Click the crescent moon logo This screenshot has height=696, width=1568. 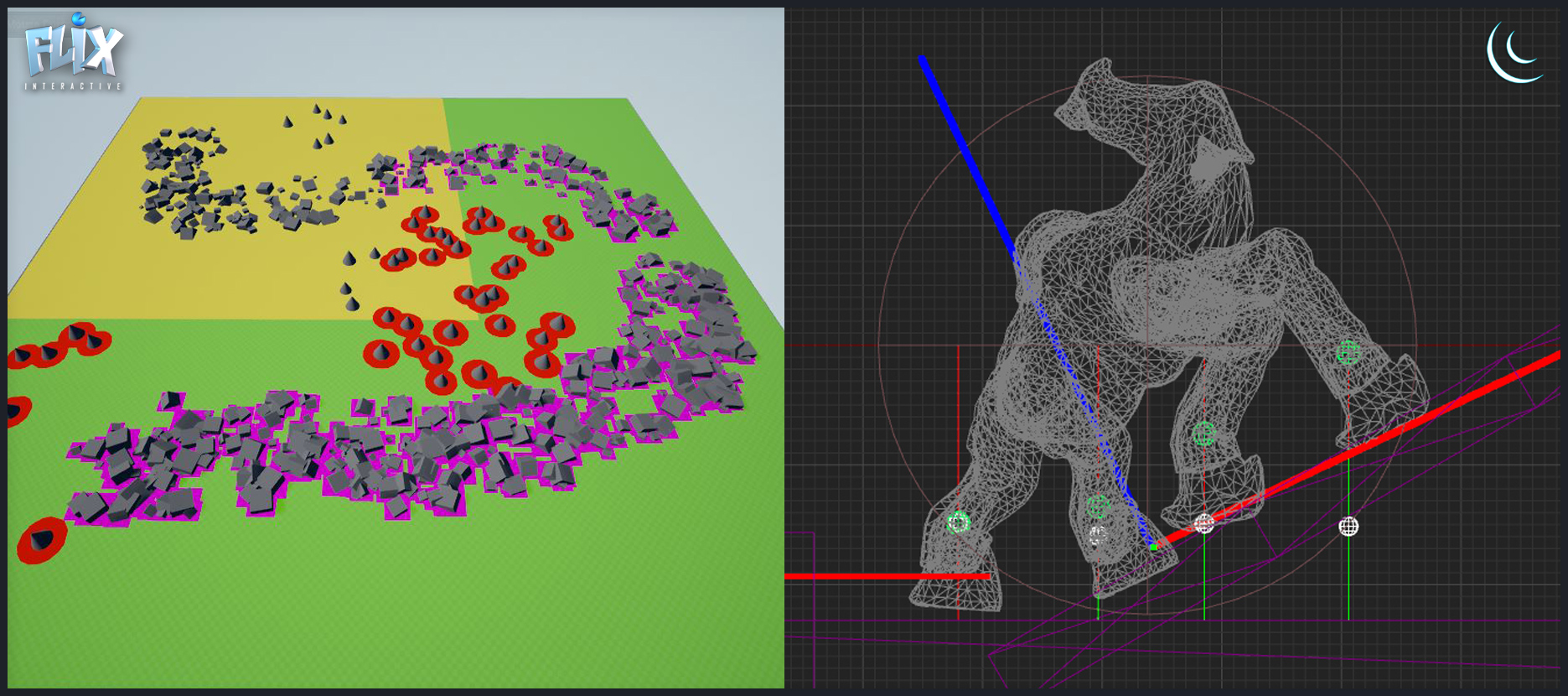1516,51
